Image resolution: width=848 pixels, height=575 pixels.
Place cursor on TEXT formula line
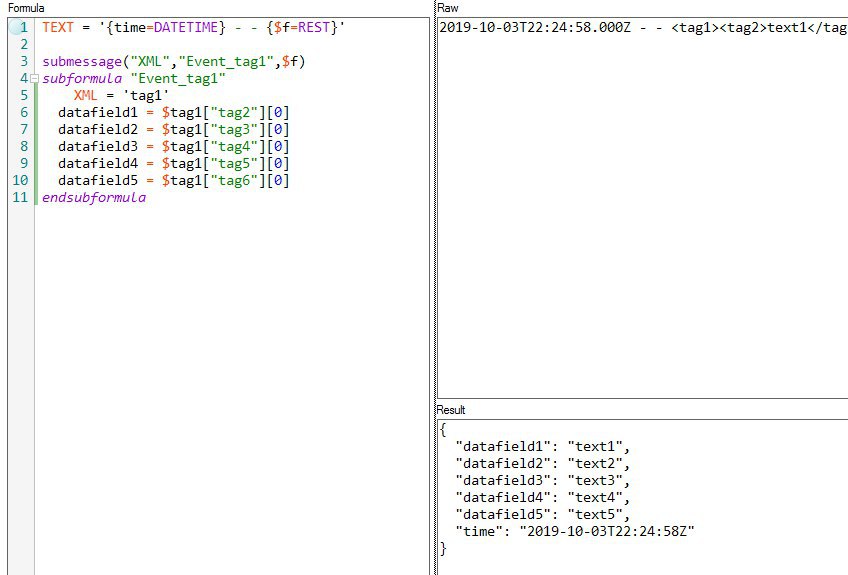[193, 27]
